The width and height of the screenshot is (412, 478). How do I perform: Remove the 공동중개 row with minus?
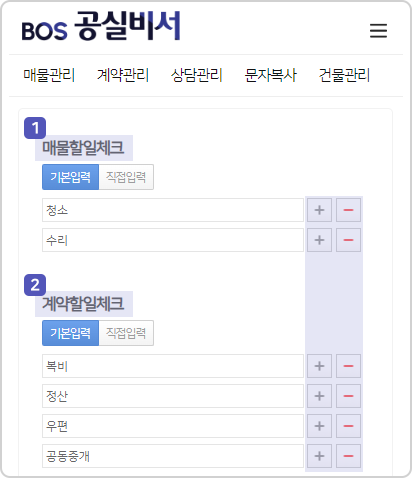coord(348,456)
